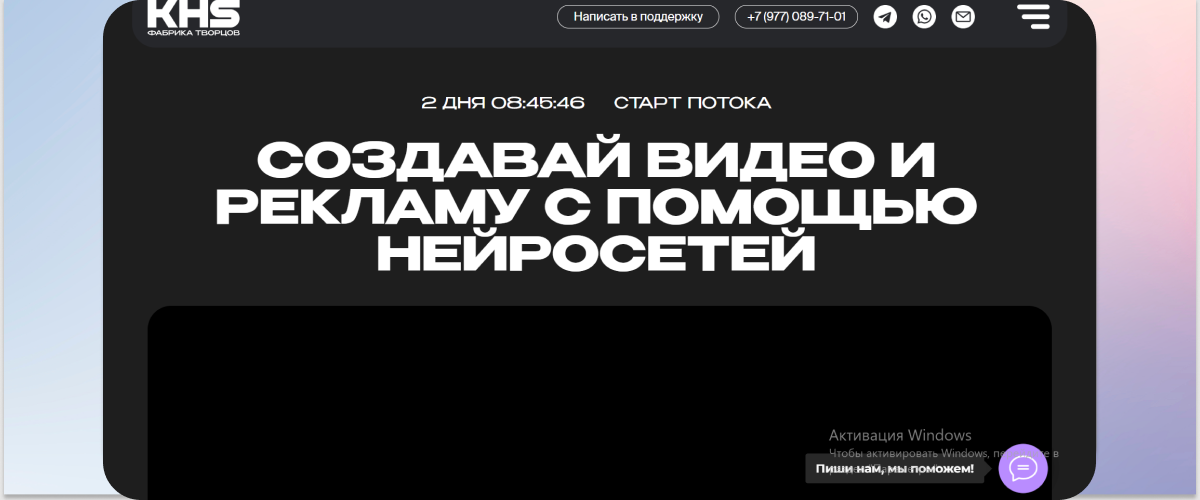This screenshot has height=500, width=1200.
Task: Click the KHS logo
Action: click(194, 14)
